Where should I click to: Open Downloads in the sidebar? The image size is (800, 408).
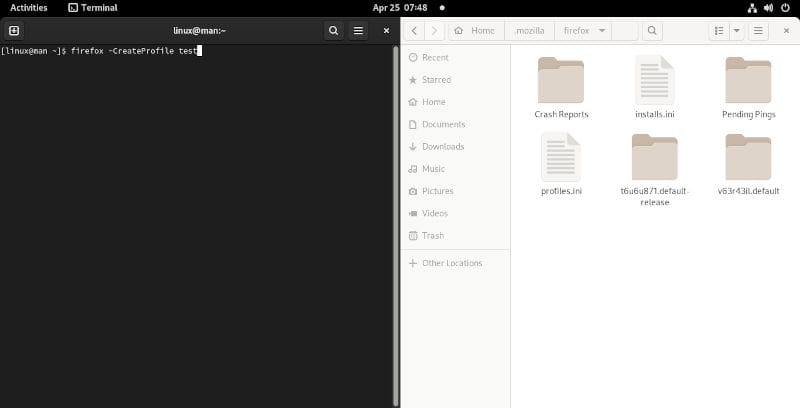point(455,146)
